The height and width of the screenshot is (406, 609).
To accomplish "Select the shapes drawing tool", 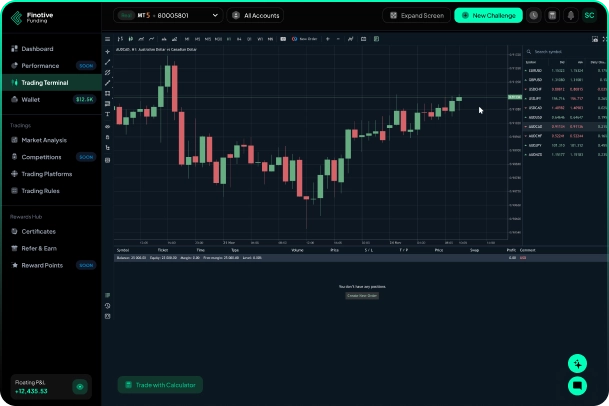I will point(108,93).
